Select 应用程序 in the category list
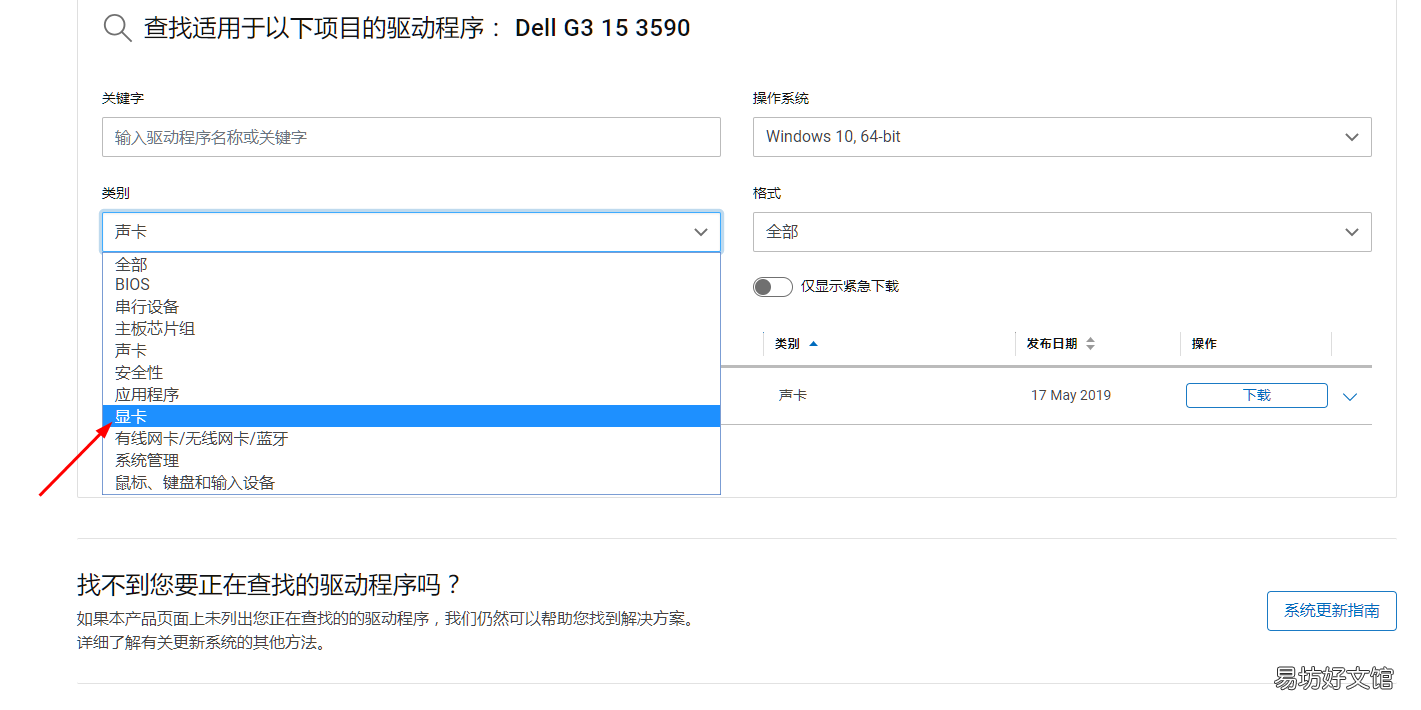Image resolution: width=1421 pixels, height=710 pixels. pyautogui.click(x=411, y=395)
